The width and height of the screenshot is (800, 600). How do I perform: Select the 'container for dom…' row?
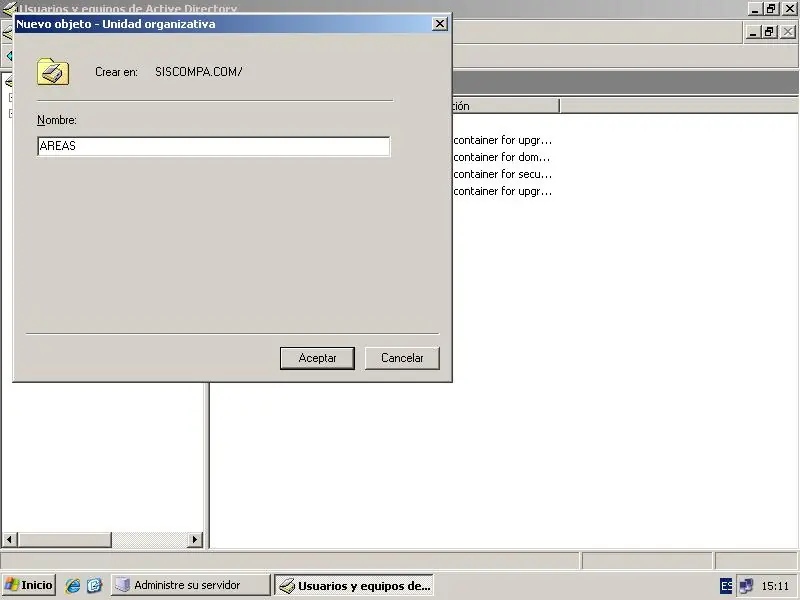click(x=502, y=157)
